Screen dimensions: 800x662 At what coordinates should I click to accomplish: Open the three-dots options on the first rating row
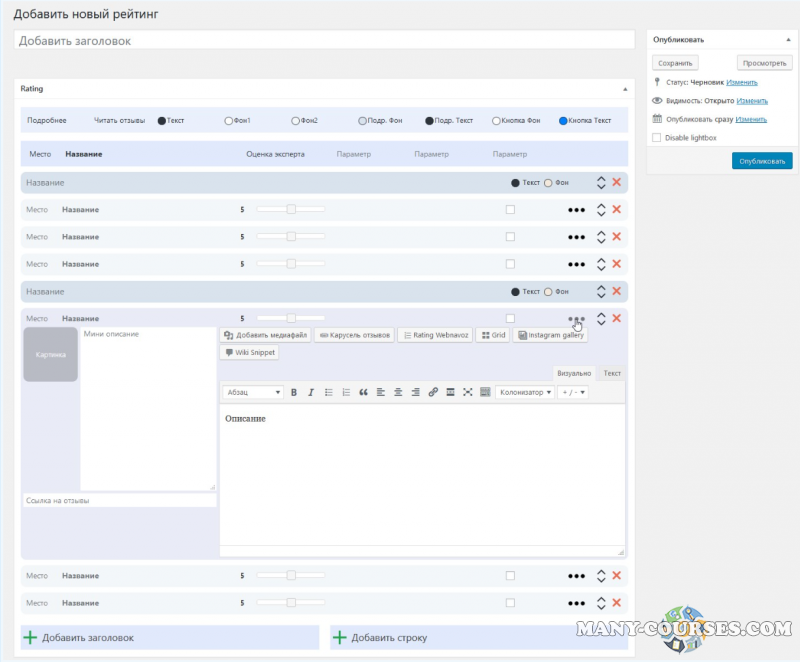click(x=576, y=210)
